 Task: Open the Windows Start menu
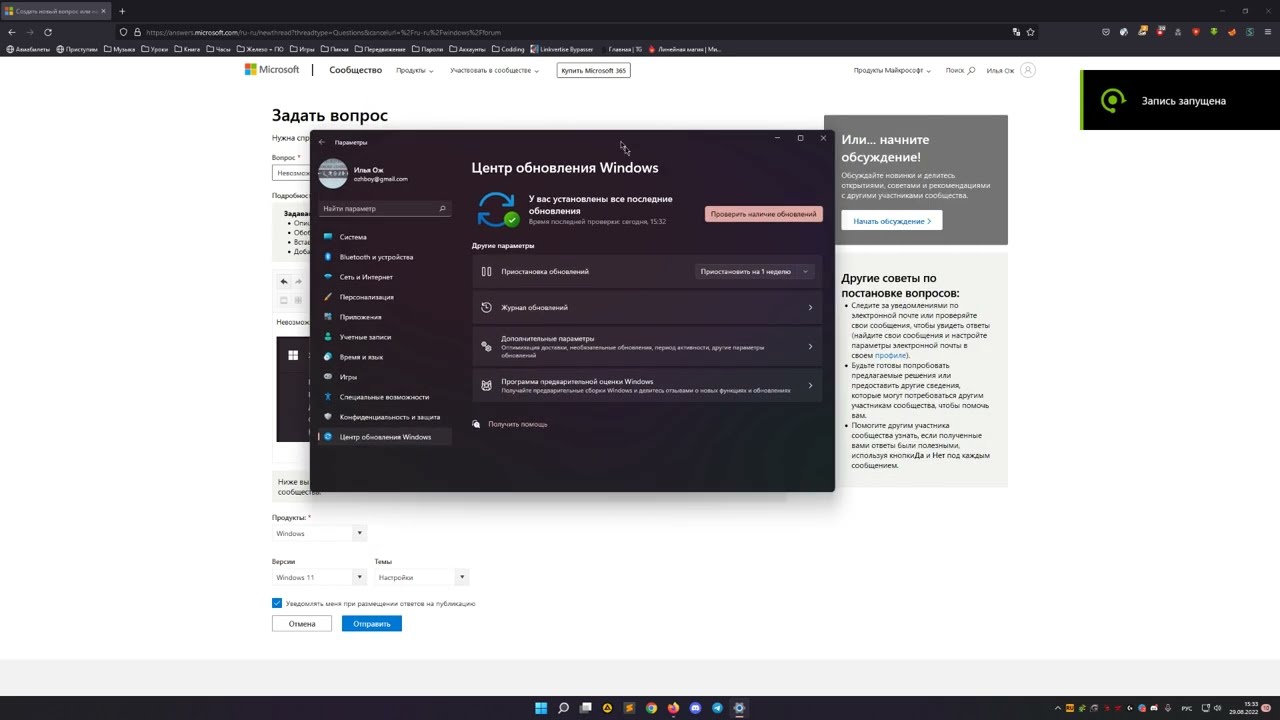(x=541, y=708)
